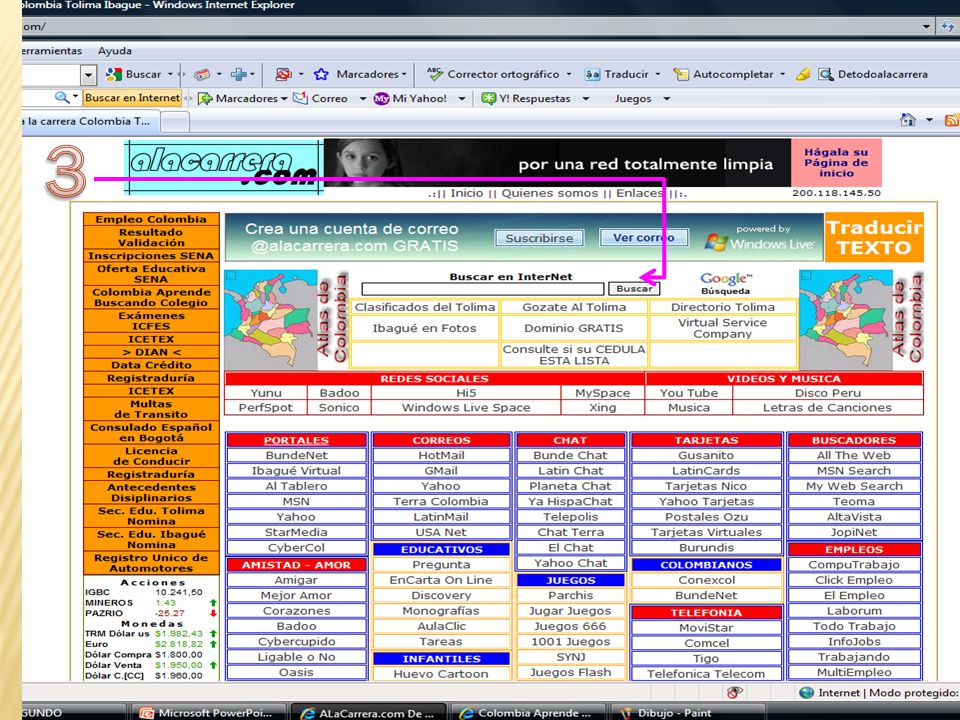Click the Mi Yahoo! purple icon

(x=381, y=98)
